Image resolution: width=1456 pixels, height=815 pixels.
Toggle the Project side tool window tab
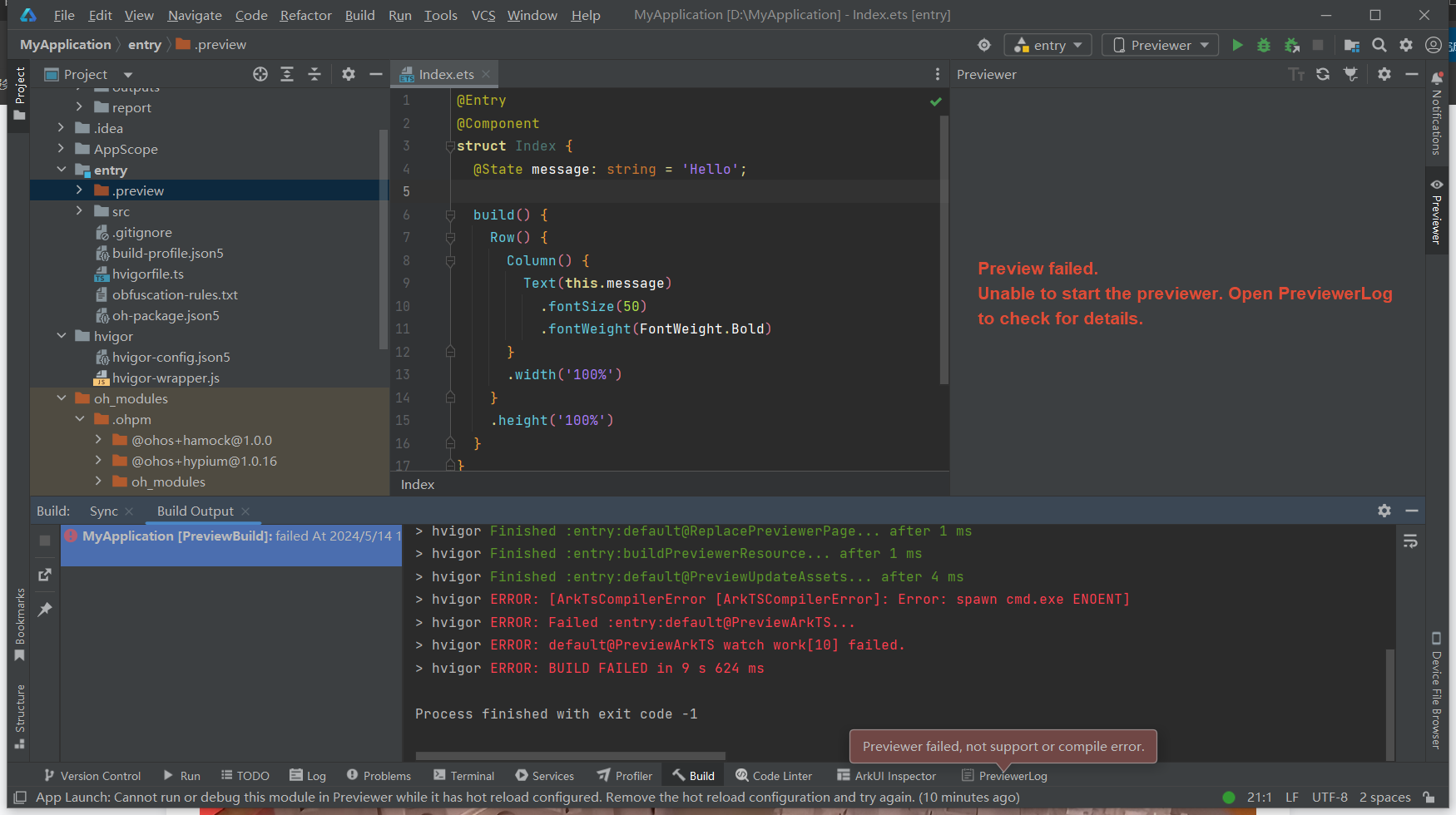coord(20,94)
